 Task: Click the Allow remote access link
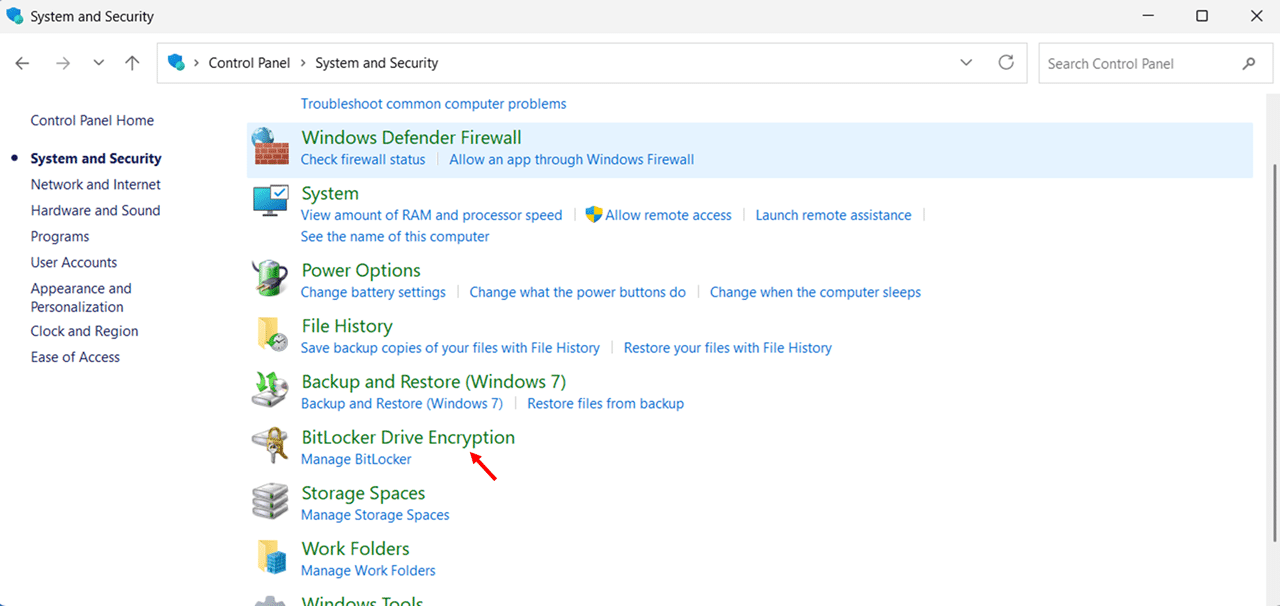coord(668,215)
